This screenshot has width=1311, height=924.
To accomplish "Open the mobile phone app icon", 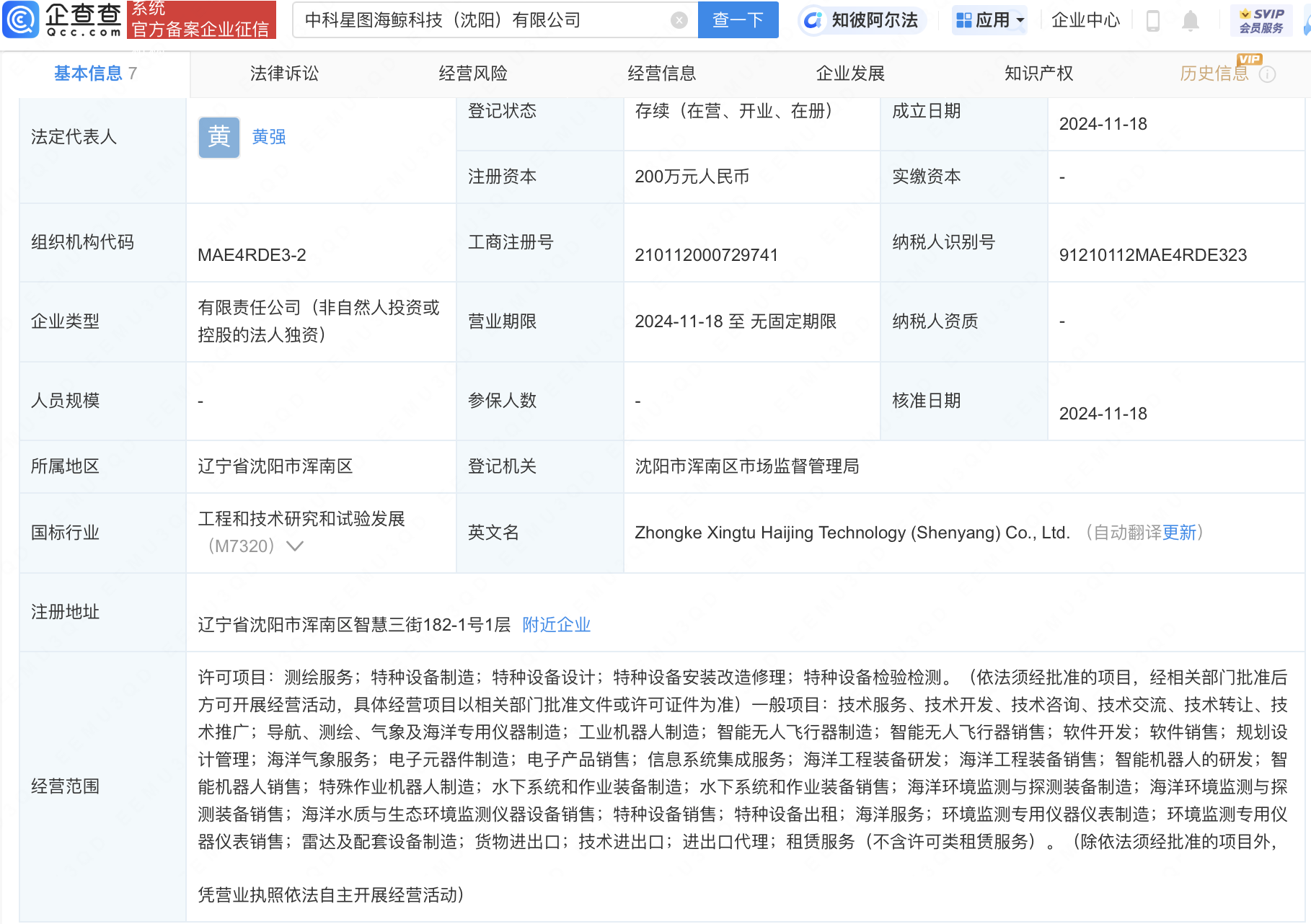I will 1152,21.
